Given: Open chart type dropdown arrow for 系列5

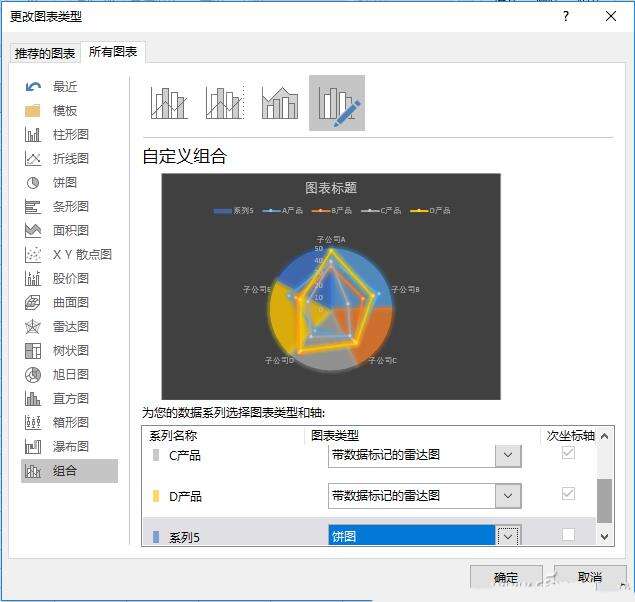Looking at the screenshot, I should tap(508, 536).
